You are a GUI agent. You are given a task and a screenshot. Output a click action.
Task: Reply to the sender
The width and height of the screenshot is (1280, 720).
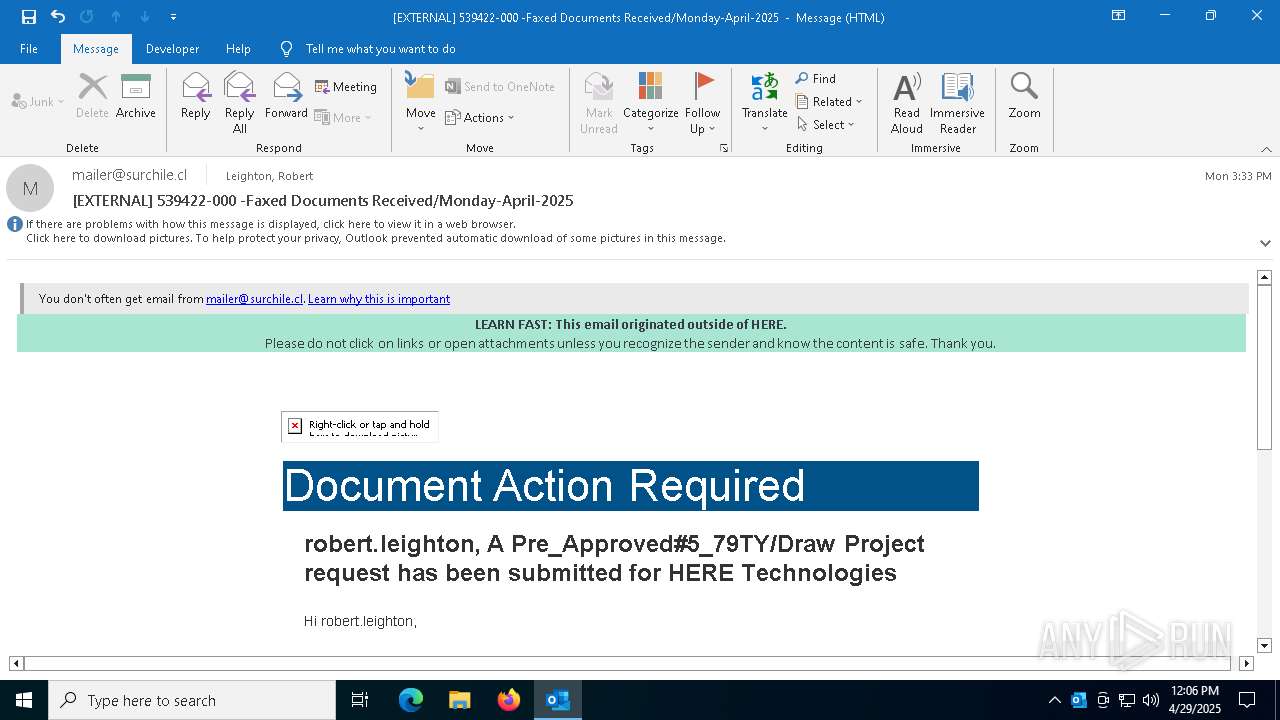pos(196,97)
